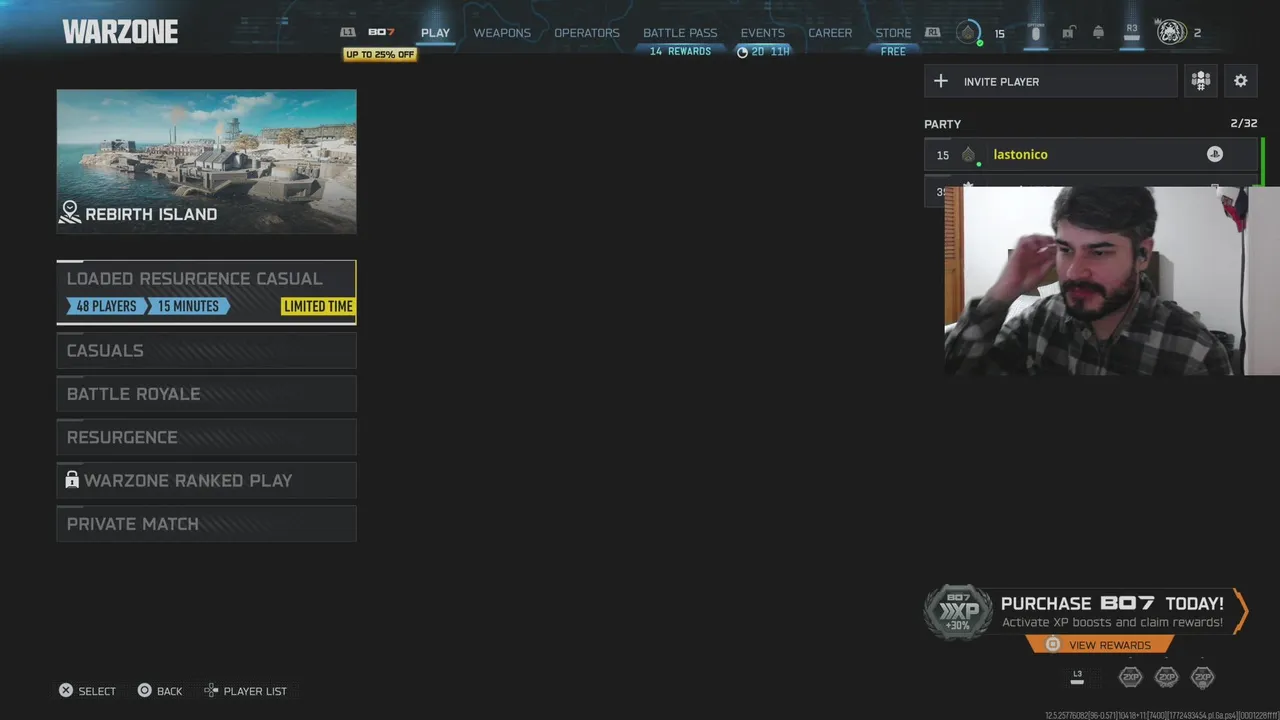Open the PRIVATE MATCH option

tap(206, 524)
